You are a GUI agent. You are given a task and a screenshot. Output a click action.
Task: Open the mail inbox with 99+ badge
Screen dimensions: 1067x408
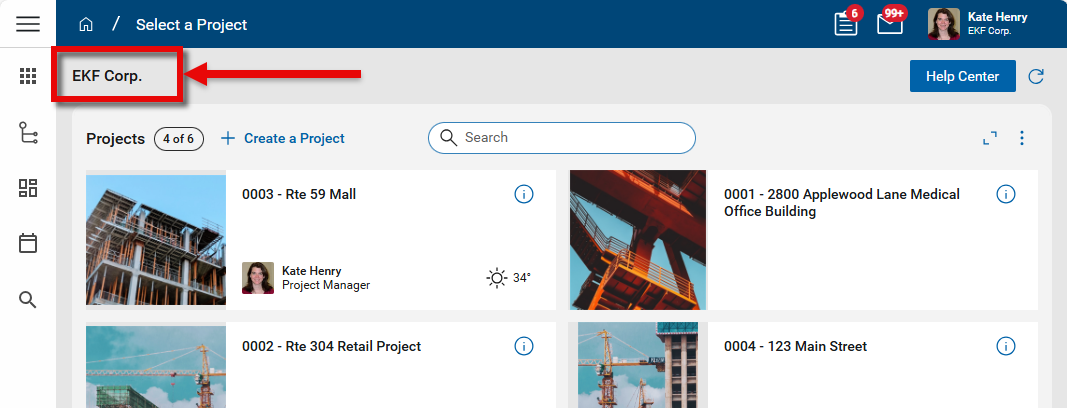[890, 24]
